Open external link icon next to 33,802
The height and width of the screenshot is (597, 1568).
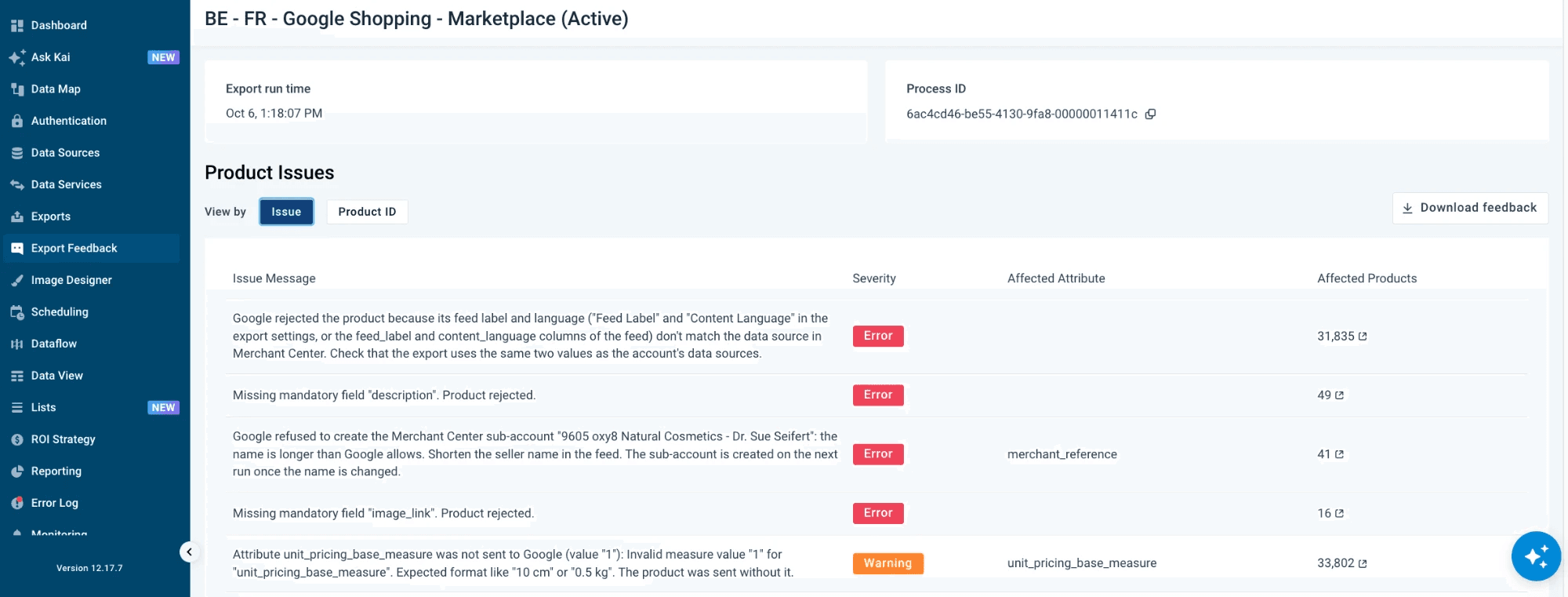coord(1363,564)
